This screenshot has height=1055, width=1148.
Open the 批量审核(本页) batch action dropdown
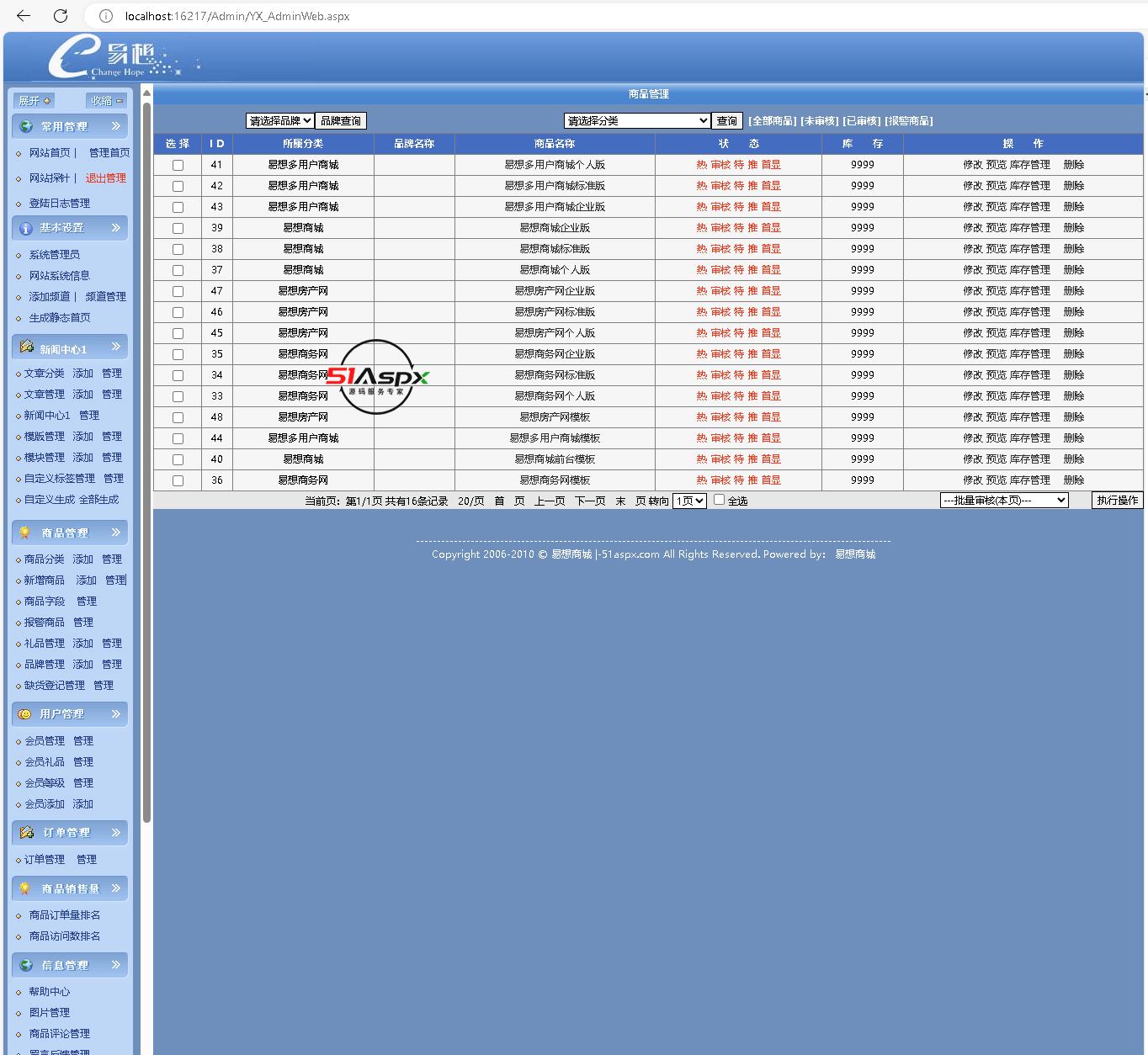(x=1003, y=501)
